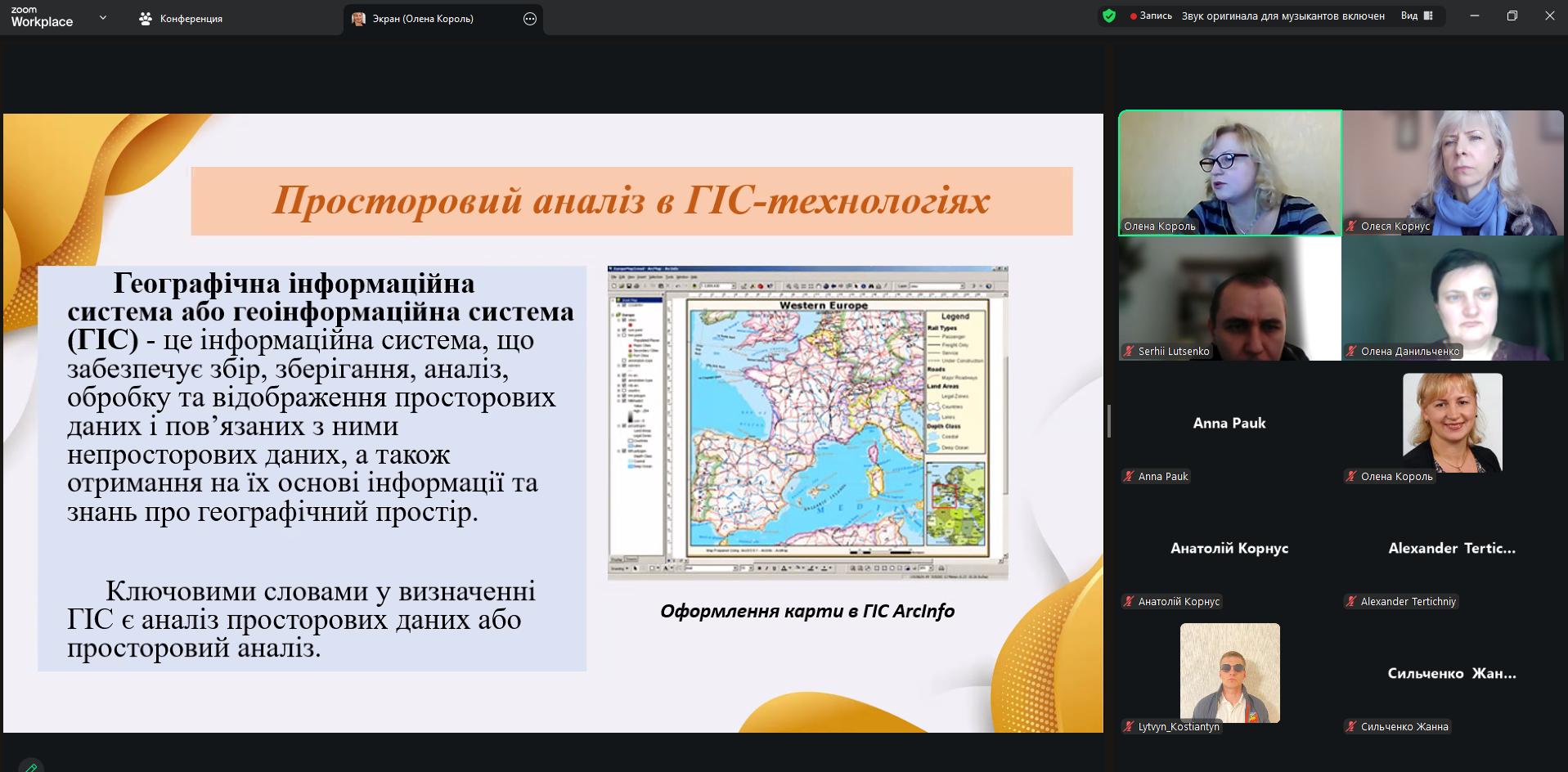Click the red recording indicator dot
1568x772 pixels.
(1133, 16)
